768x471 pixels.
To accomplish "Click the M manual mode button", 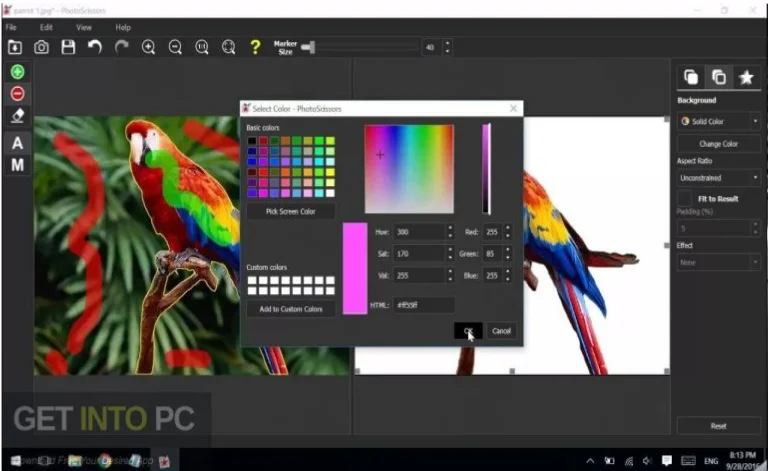I will (x=18, y=165).
